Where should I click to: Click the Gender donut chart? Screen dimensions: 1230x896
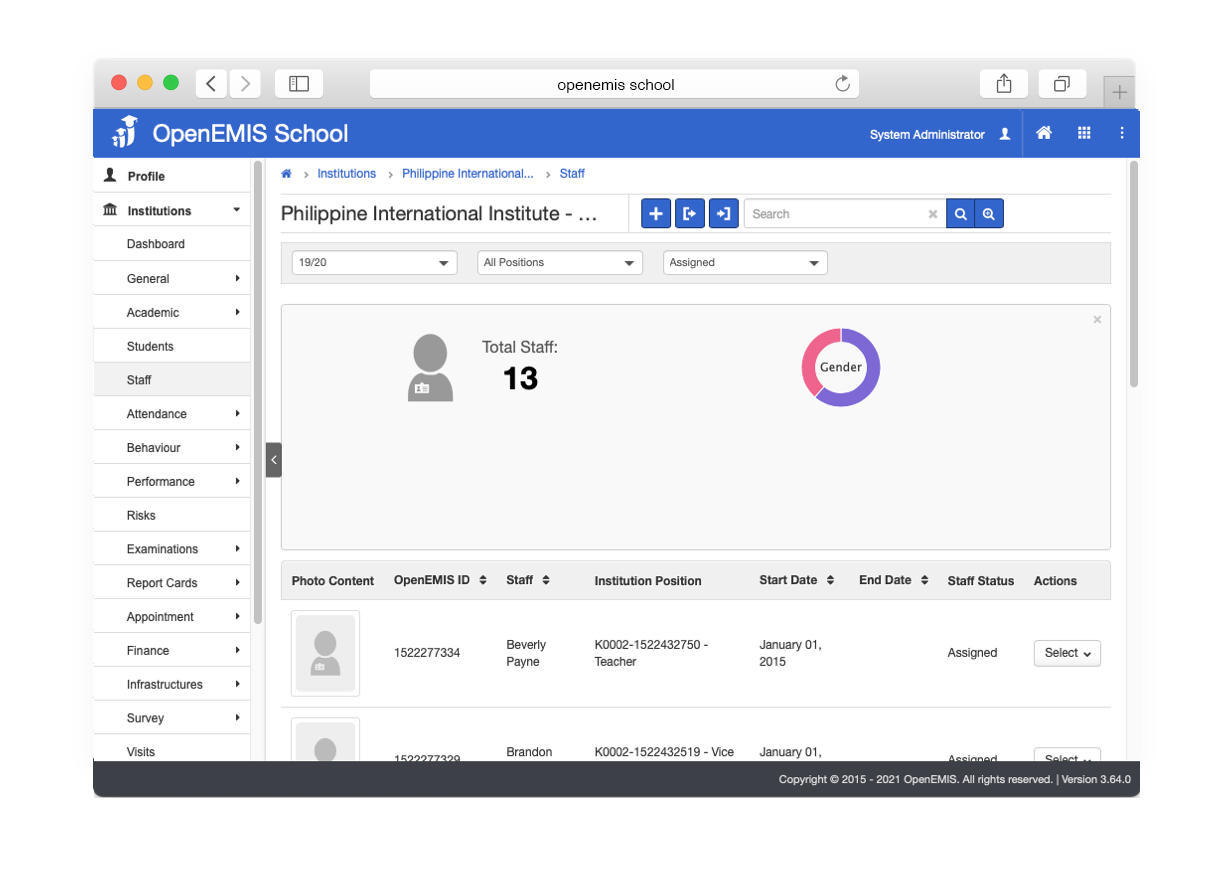click(x=841, y=367)
